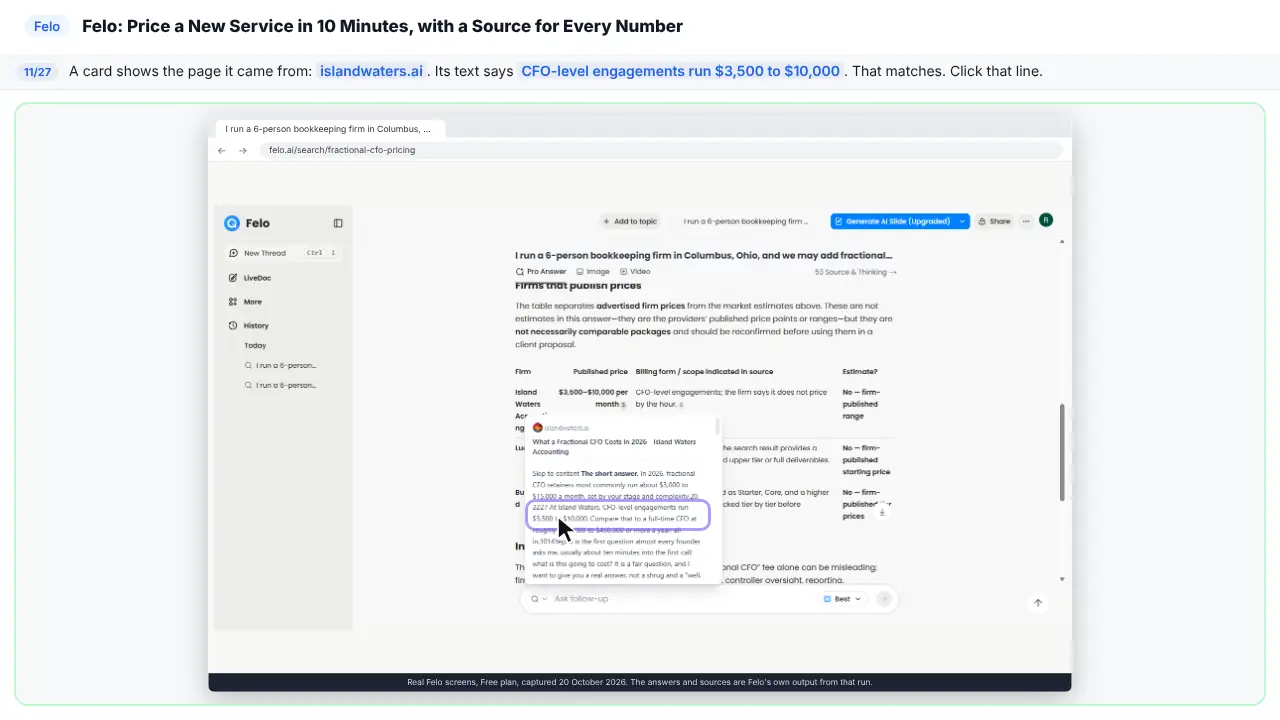Click the page's vertical scrollbar thumb

point(1061,452)
